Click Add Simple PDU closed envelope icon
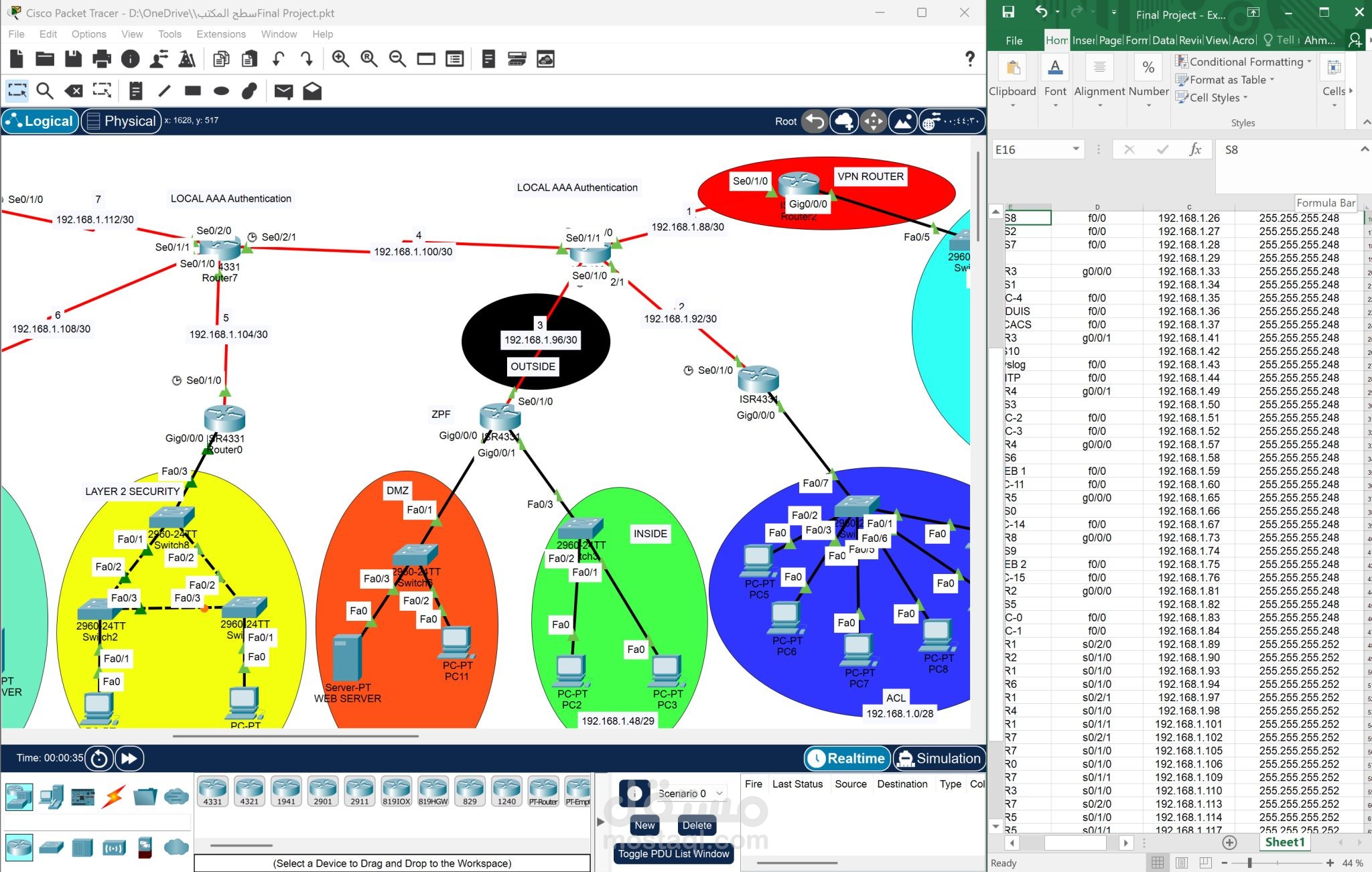 pyautogui.click(x=283, y=91)
